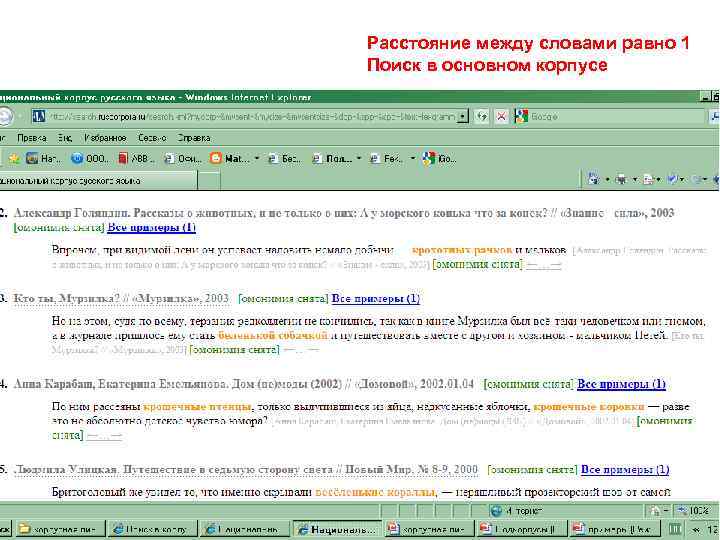Click the highlighted words 'весёленькие кораллы'
The height and width of the screenshot is (540, 720).
pyautogui.click(x=375, y=492)
